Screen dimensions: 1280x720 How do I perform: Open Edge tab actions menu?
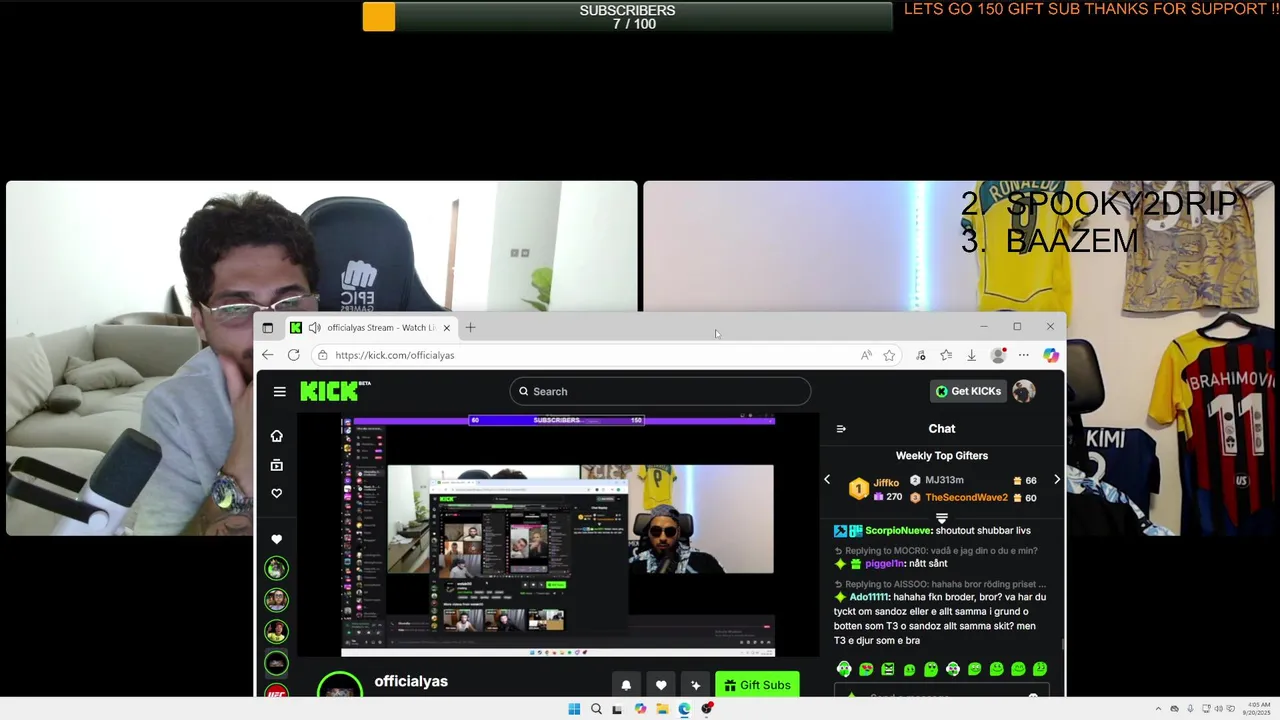pos(268,328)
